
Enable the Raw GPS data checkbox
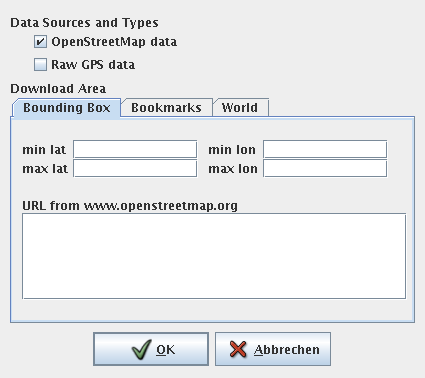click(40, 64)
